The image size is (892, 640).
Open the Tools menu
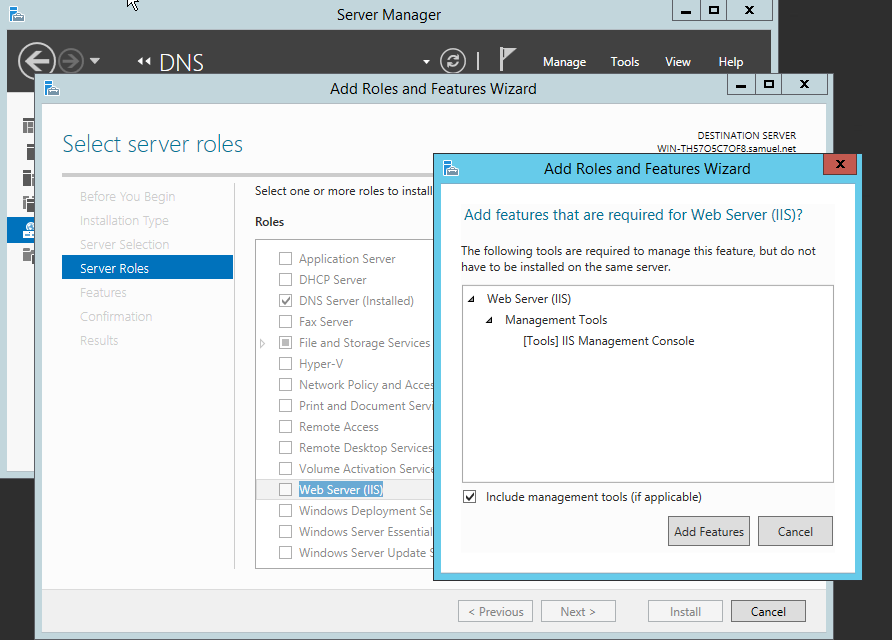point(624,61)
